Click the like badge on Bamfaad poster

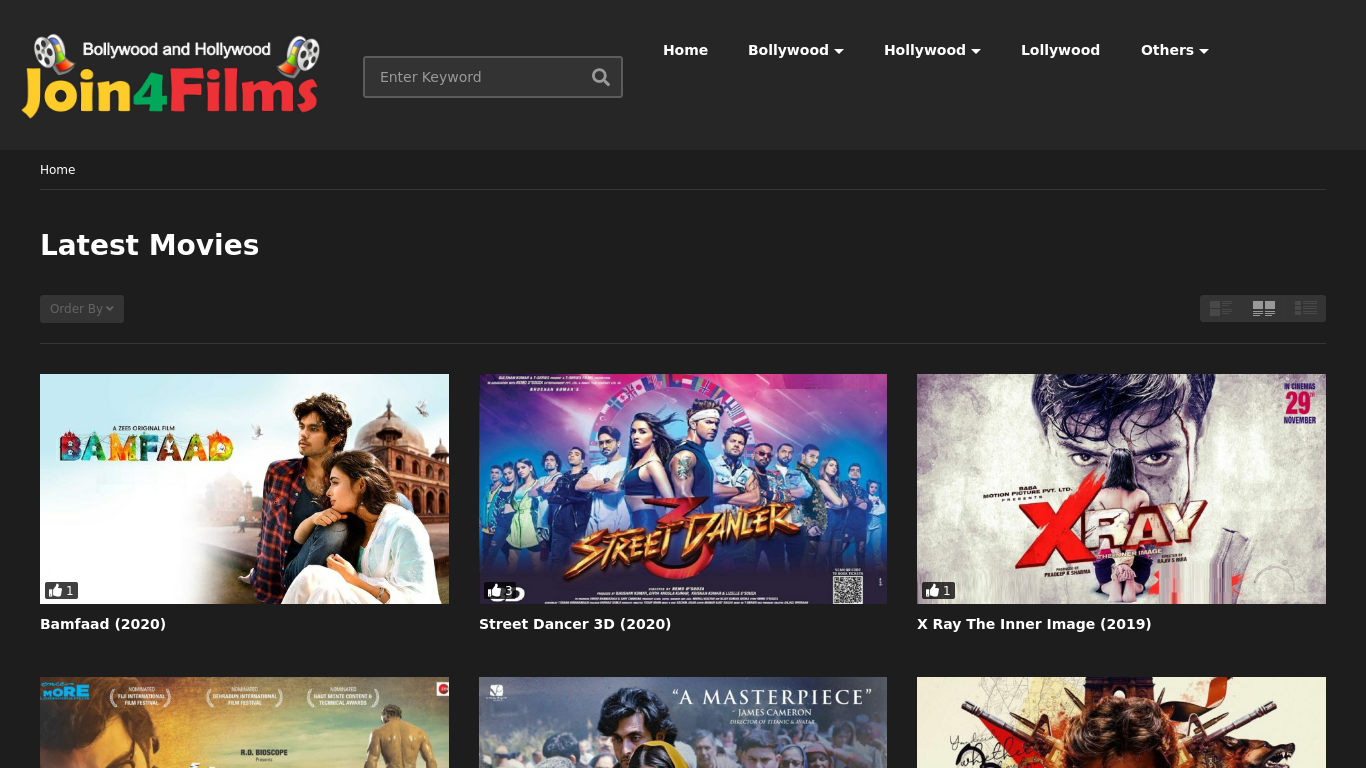pyautogui.click(x=61, y=591)
